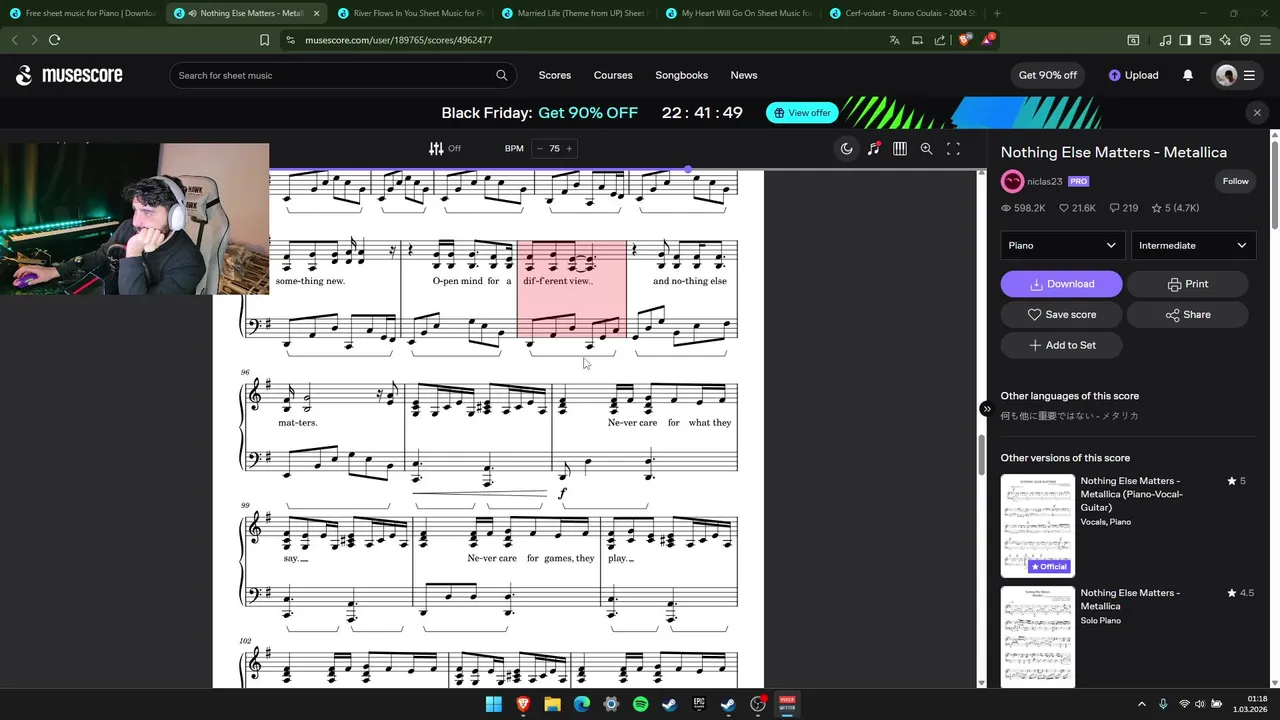Open Spotify from the taskbar
Image resolution: width=1280 pixels, height=720 pixels.
tap(641, 704)
